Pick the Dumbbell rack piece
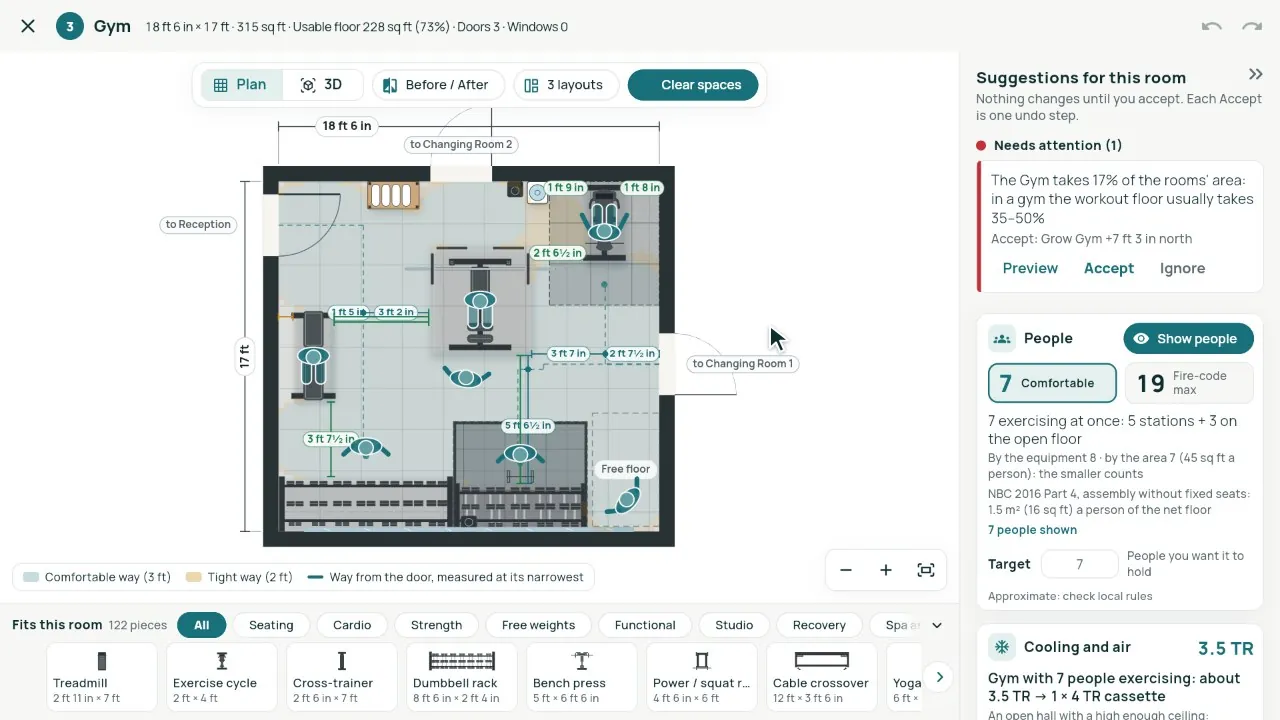The height and width of the screenshot is (720, 1280). (462, 677)
